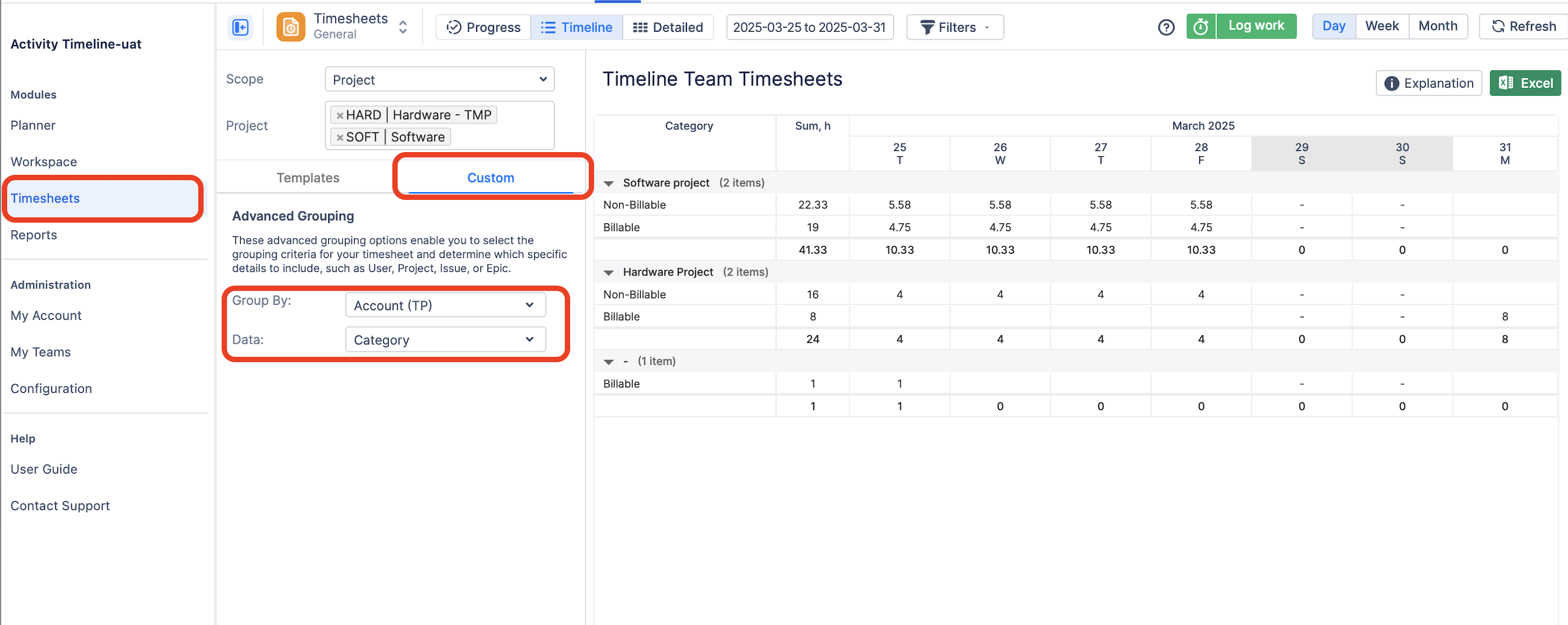The height and width of the screenshot is (625, 1568).
Task: Click the orange Timesheets module icon
Action: click(x=290, y=28)
